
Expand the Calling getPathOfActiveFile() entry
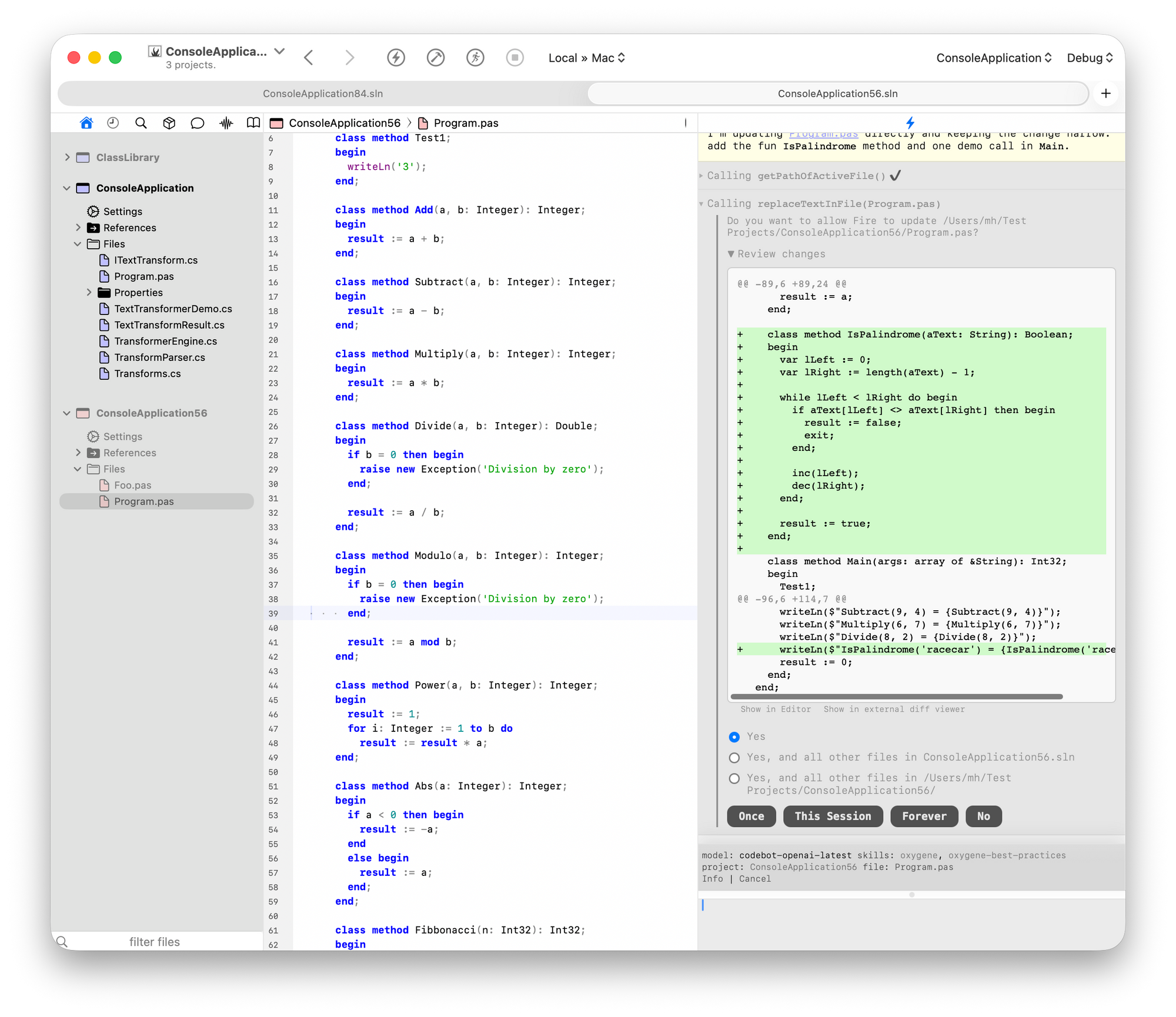click(x=701, y=176)
